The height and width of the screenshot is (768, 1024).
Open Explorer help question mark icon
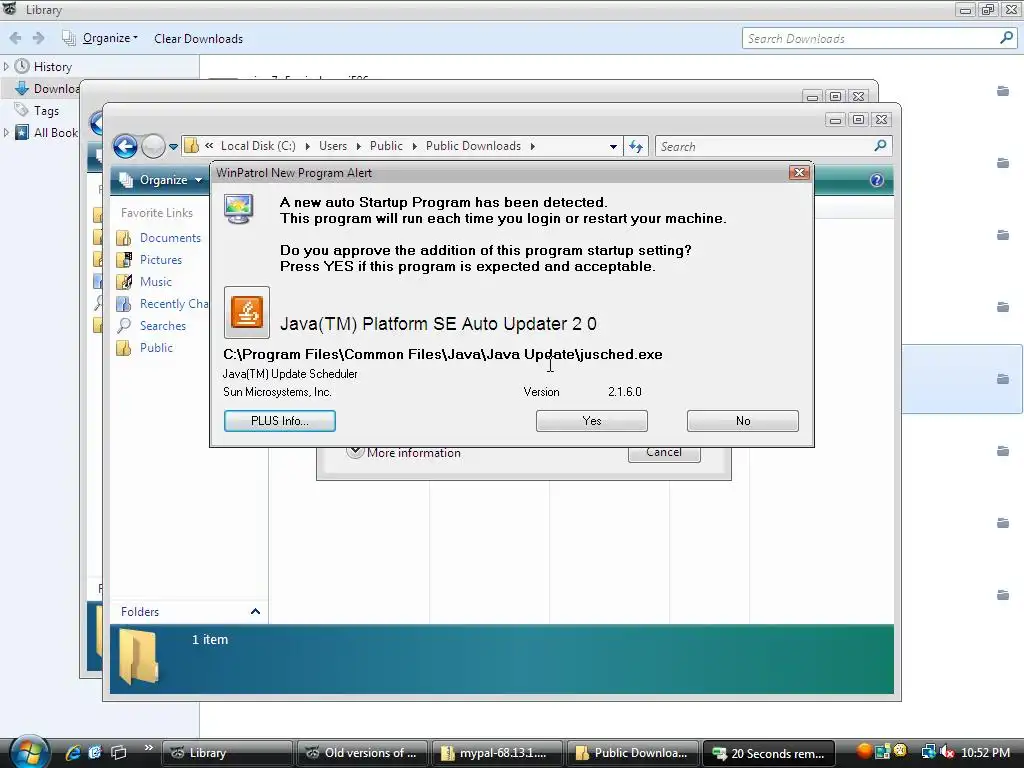point(876,180)
